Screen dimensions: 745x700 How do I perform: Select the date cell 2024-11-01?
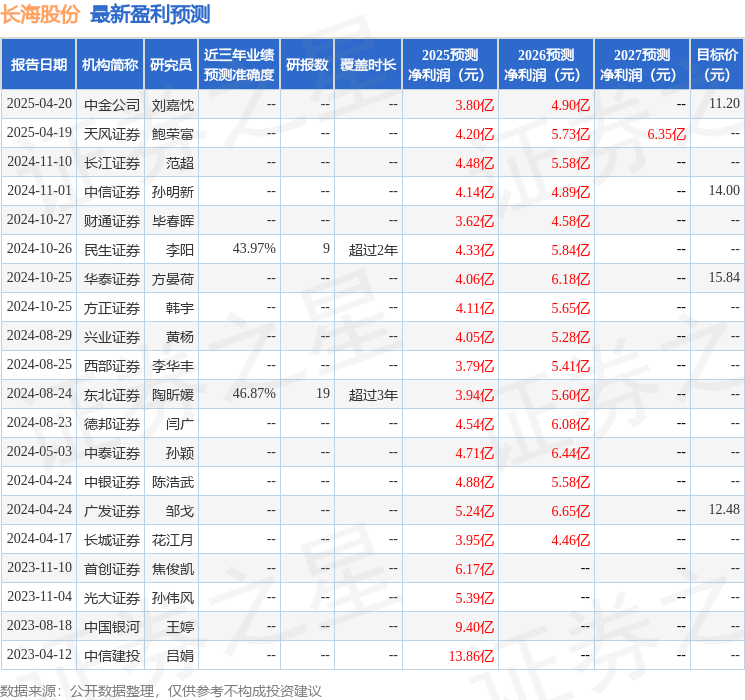click(39, 191)
